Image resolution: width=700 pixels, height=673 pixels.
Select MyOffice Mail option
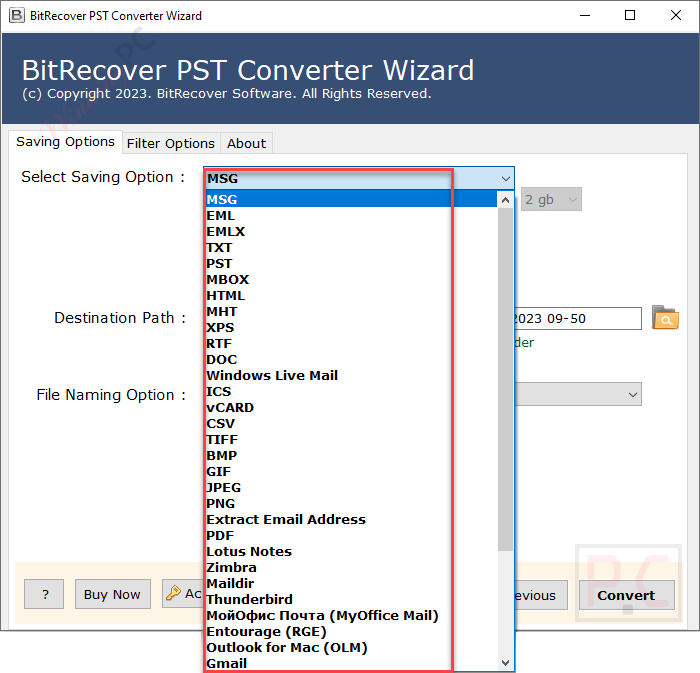coord(351,616)
